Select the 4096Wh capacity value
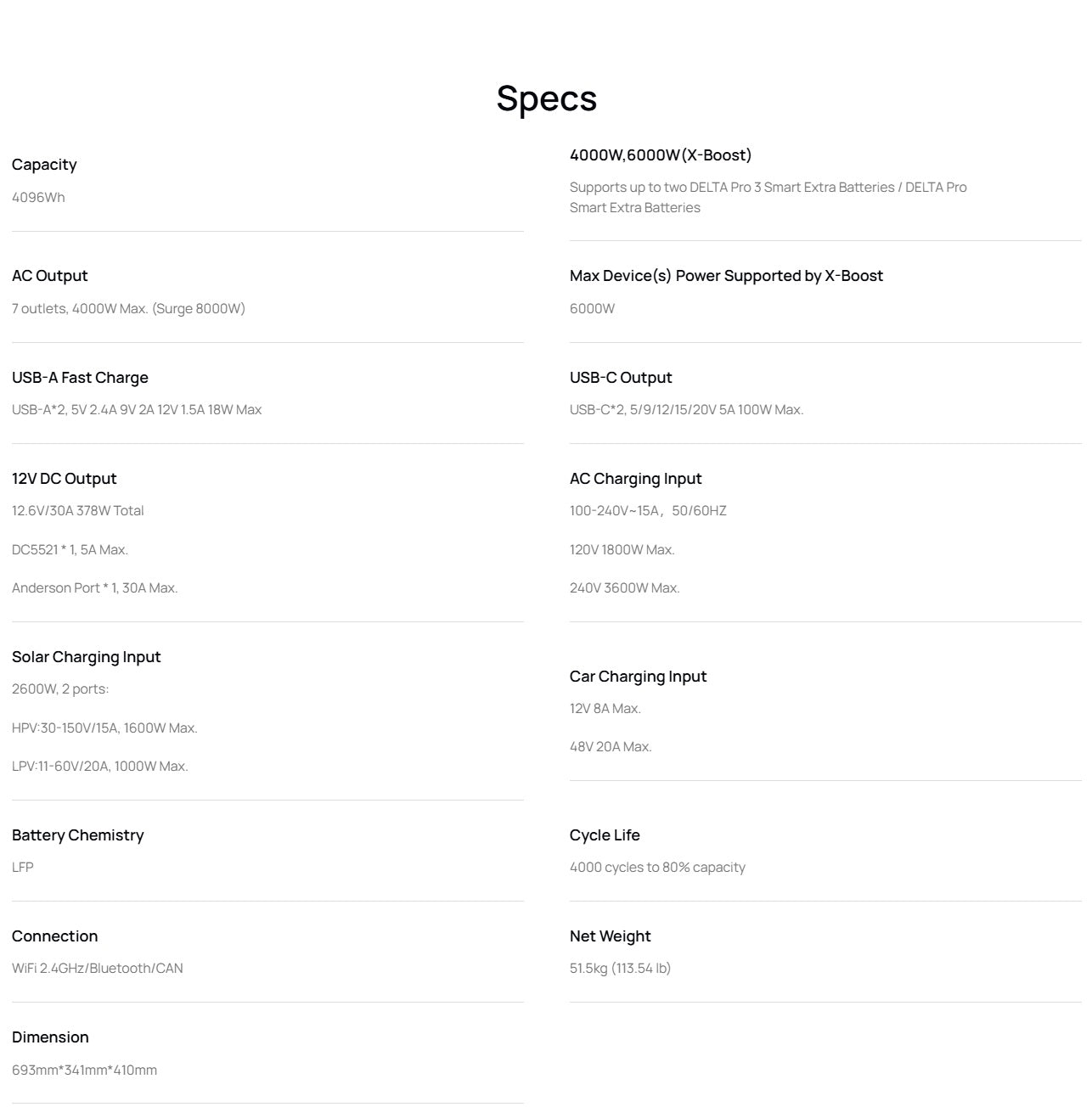Screen dimensions: 1092x1107 click(38, 198)
